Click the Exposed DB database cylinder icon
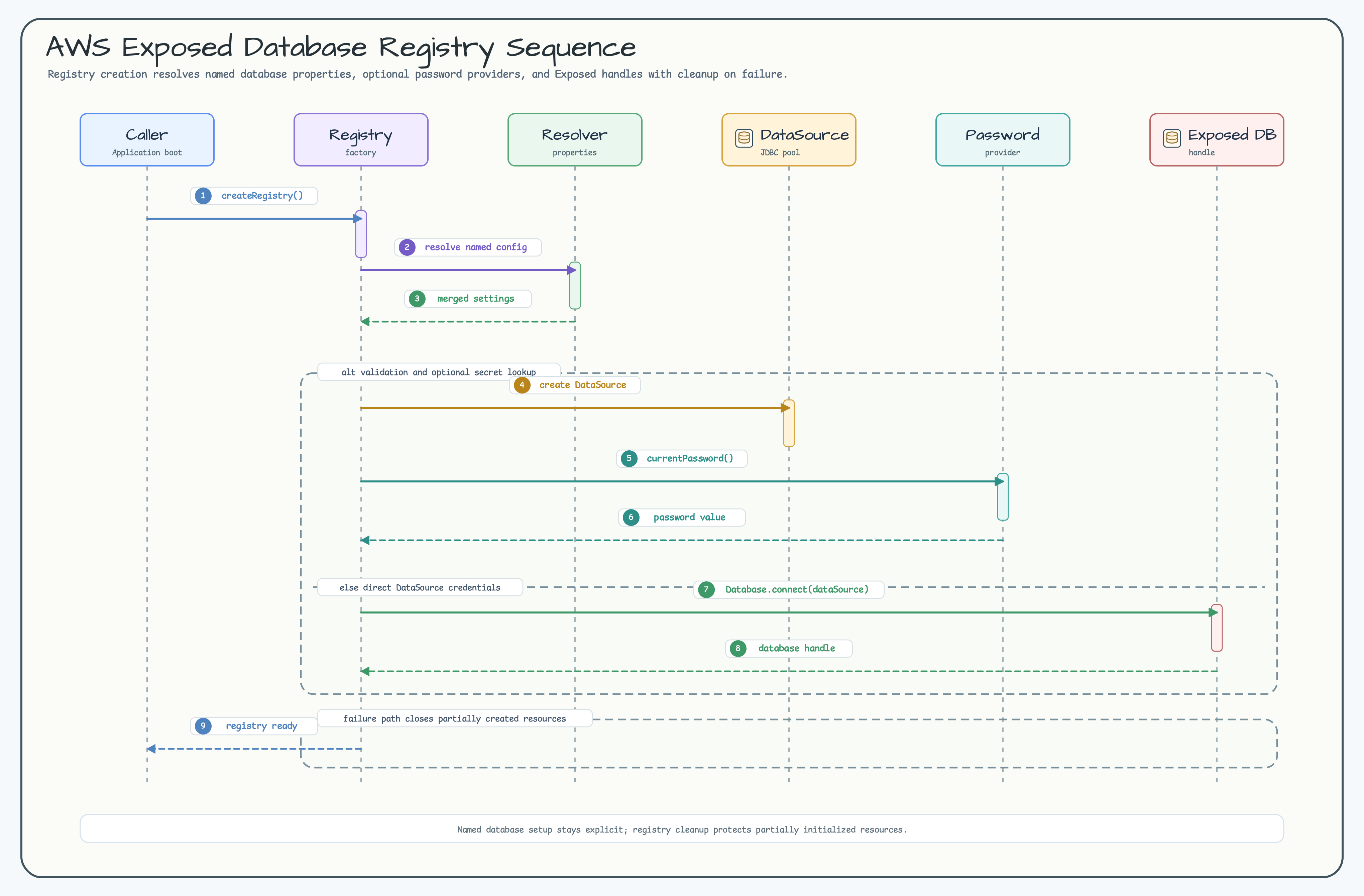The image size is (1364, 896). [x=1171, y=138]
